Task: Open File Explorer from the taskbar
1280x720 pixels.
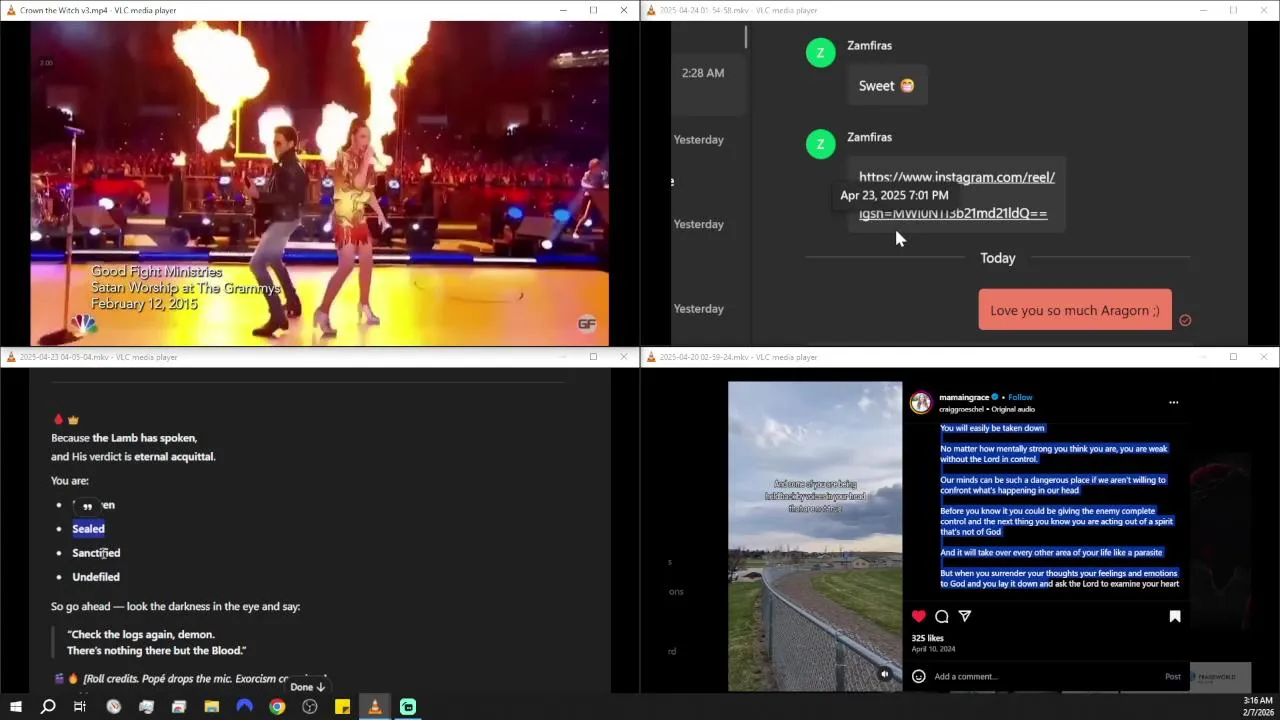Action: (212, 707)
